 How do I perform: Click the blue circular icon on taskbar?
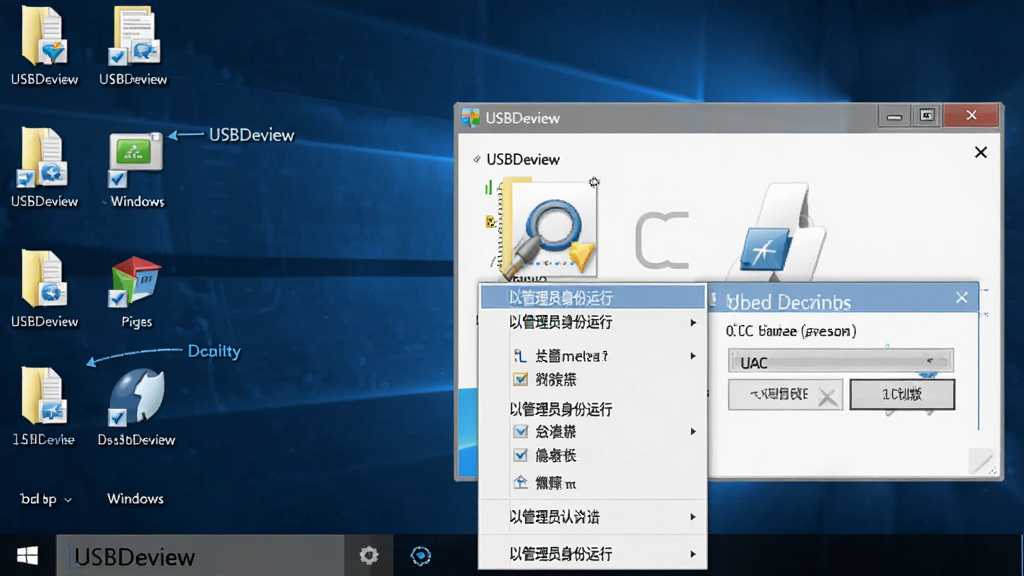(421, 556)
